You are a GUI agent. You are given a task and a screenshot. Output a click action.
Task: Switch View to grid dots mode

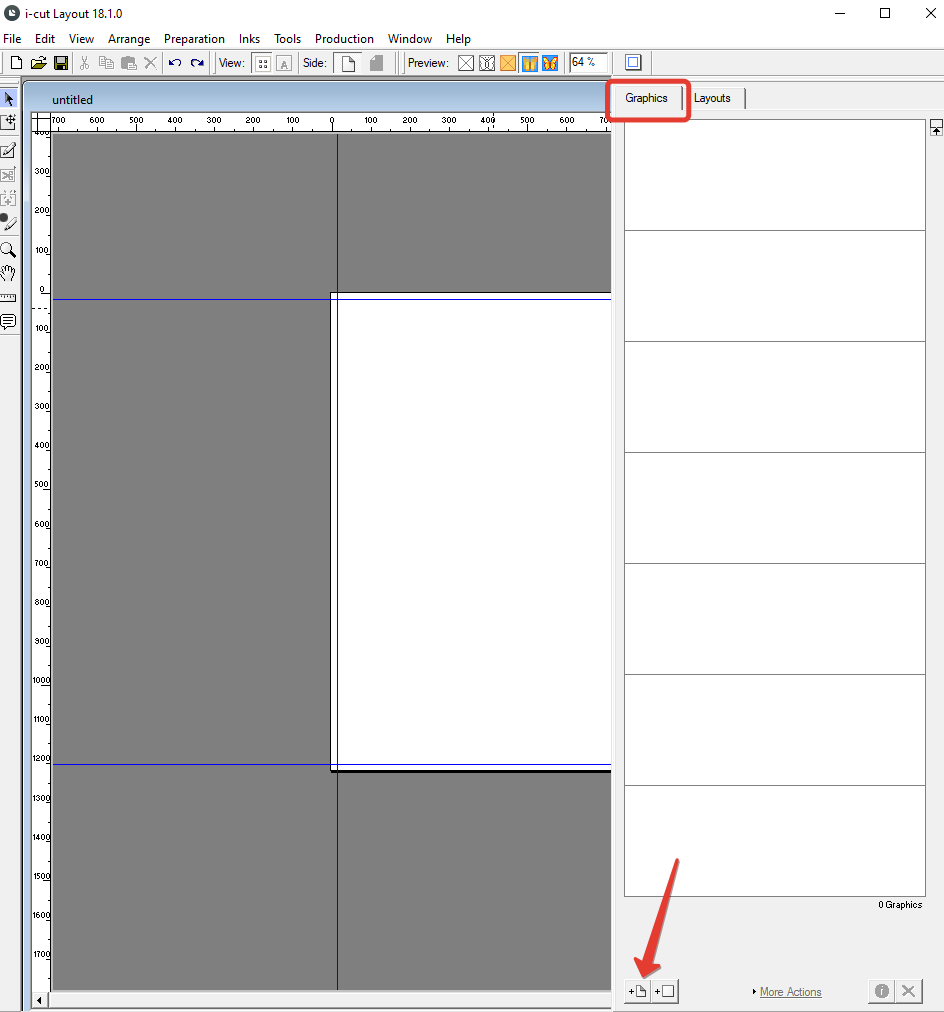pyautogui.click(x=263, y=63)
